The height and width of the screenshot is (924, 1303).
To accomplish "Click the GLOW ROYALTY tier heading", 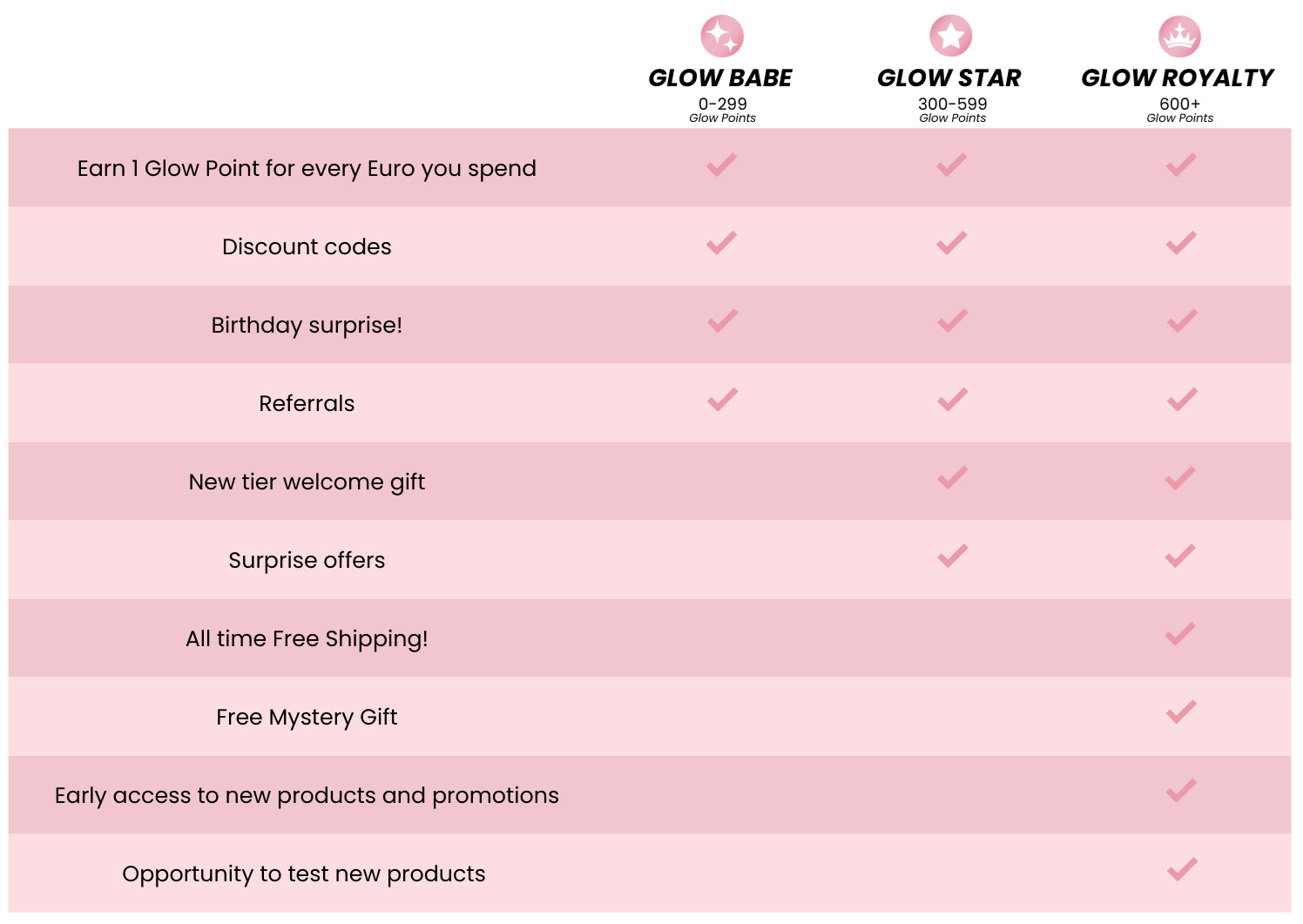I will 1178,78.
